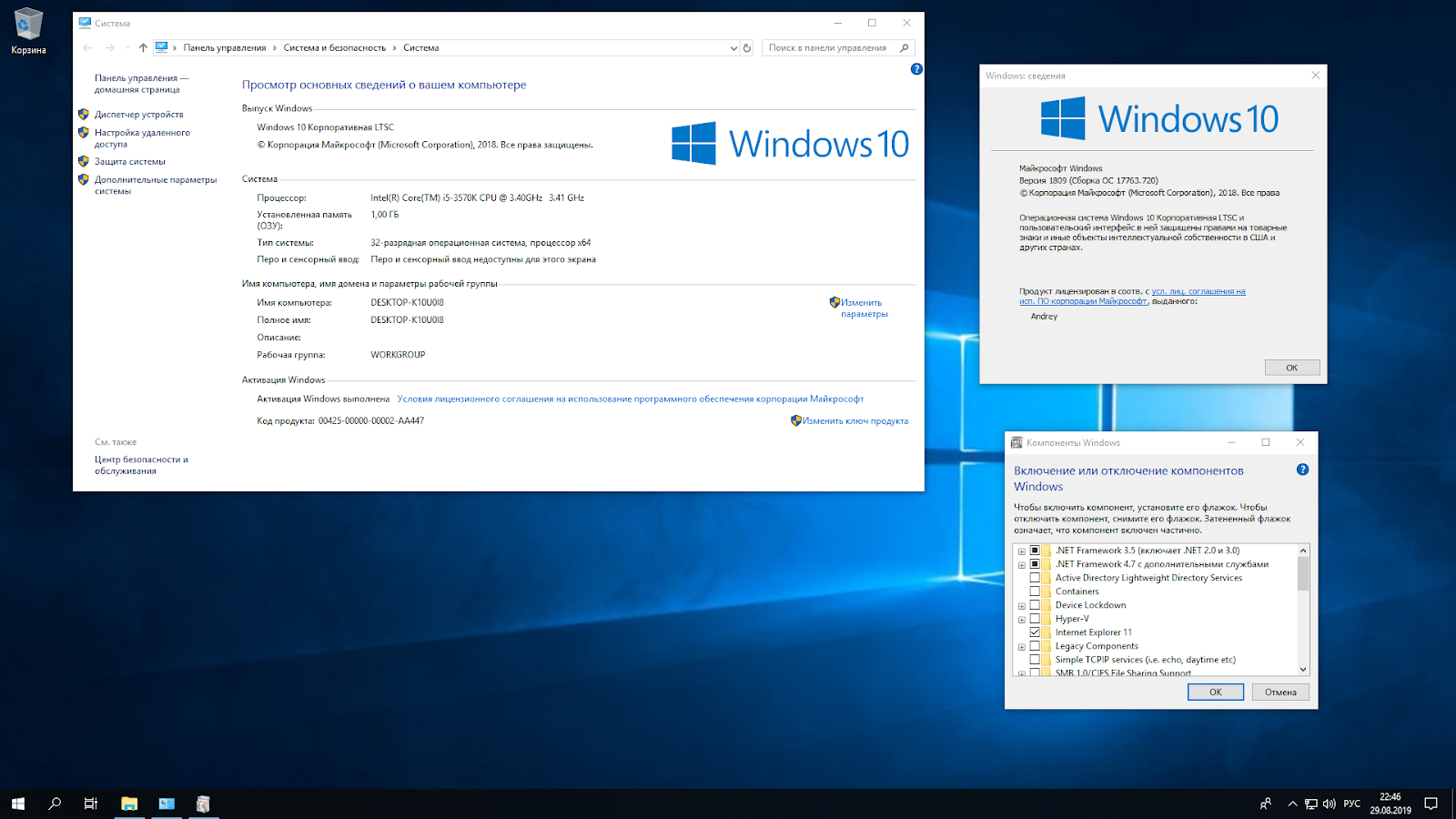Open the address bar history dropdown
1456x819 pixels.
click(733, 48)
